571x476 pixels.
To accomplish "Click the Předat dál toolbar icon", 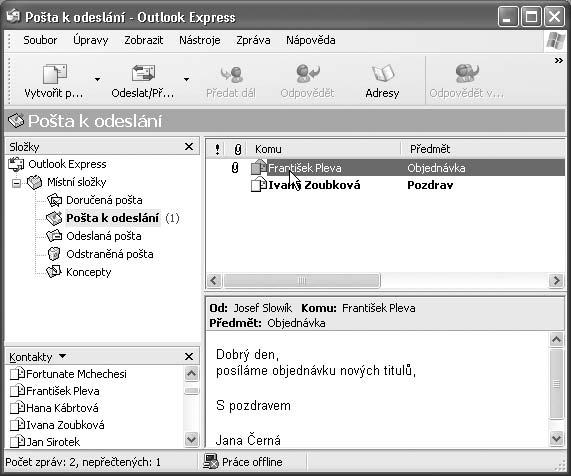I will tap(231, 74).
